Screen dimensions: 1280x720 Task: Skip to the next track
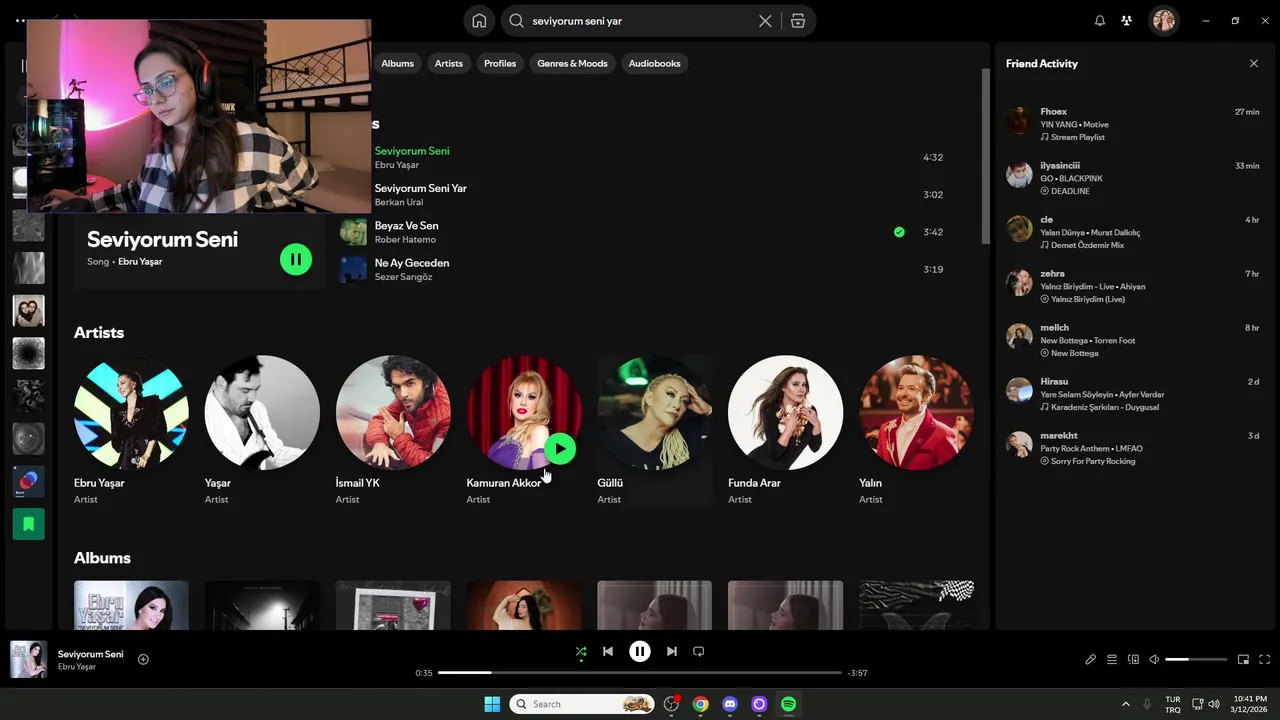[x=672, y=651]
